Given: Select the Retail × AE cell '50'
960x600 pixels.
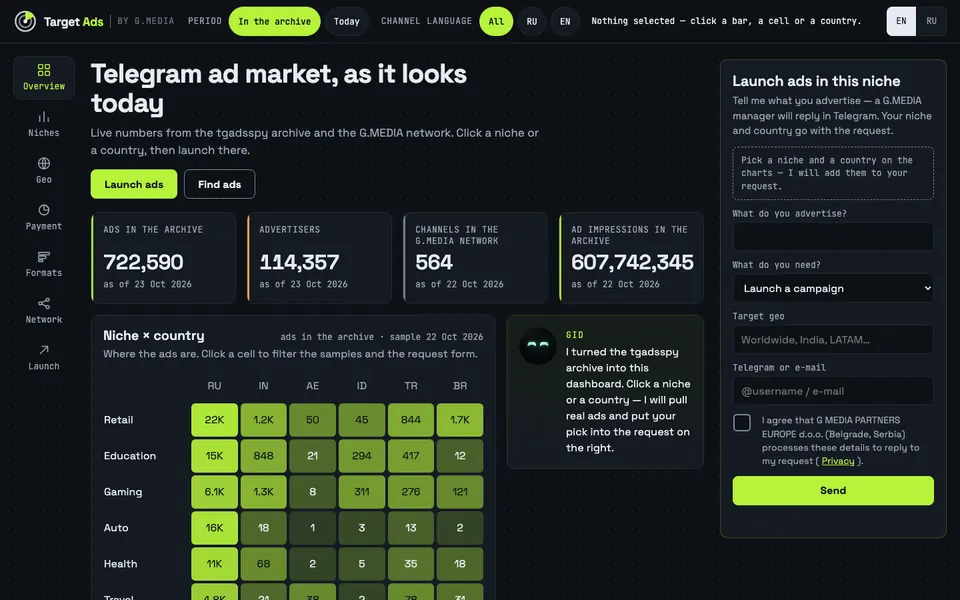Looking at the screenshot, I should coord(313,420).
